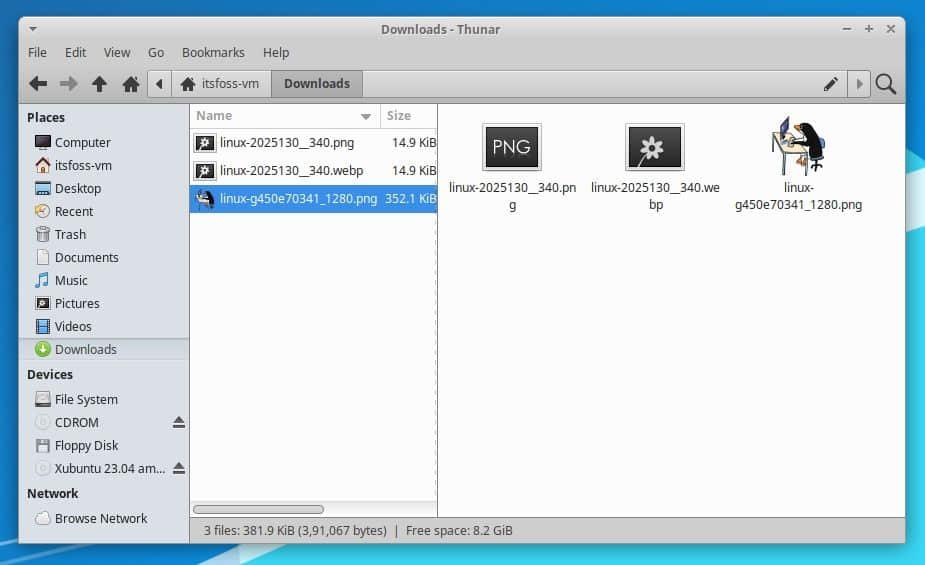Viewport: 925px width, 565px height.
Task: Toggle the path edit pencil icon
Action: (x=830, y=84)
